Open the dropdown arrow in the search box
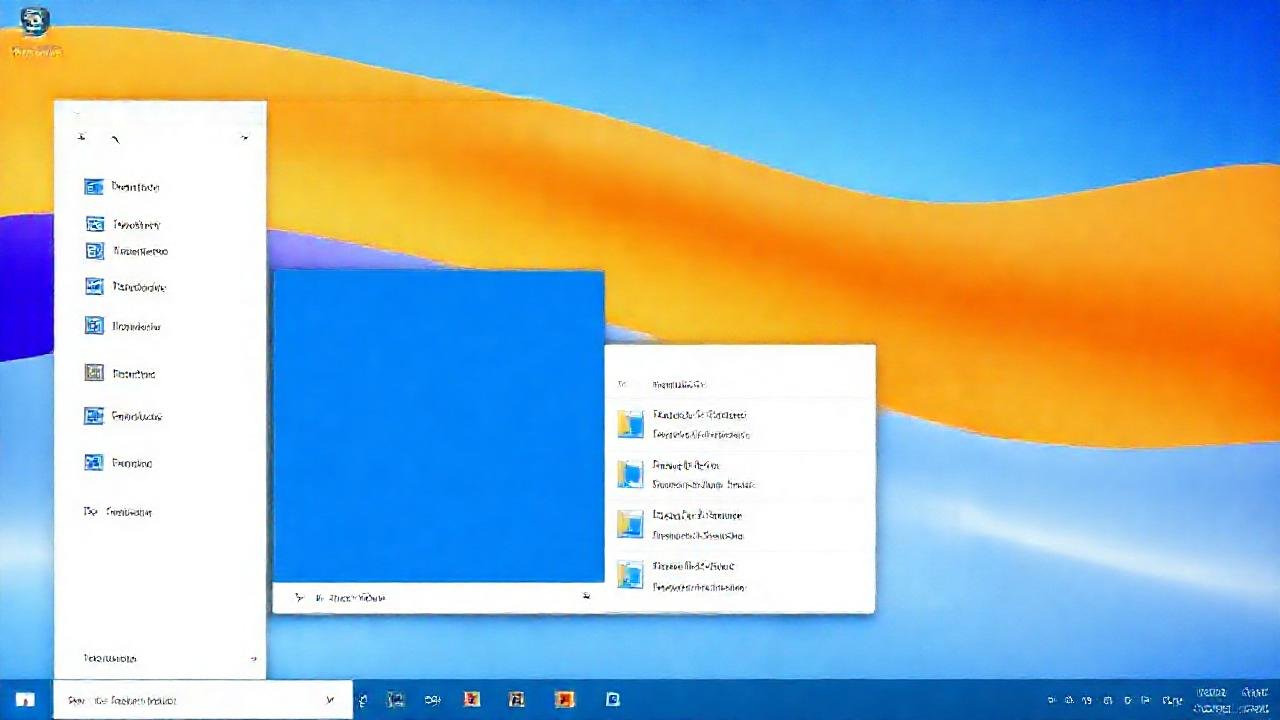Viewport: 1280px width, 720px height. [x=330, y=700]
